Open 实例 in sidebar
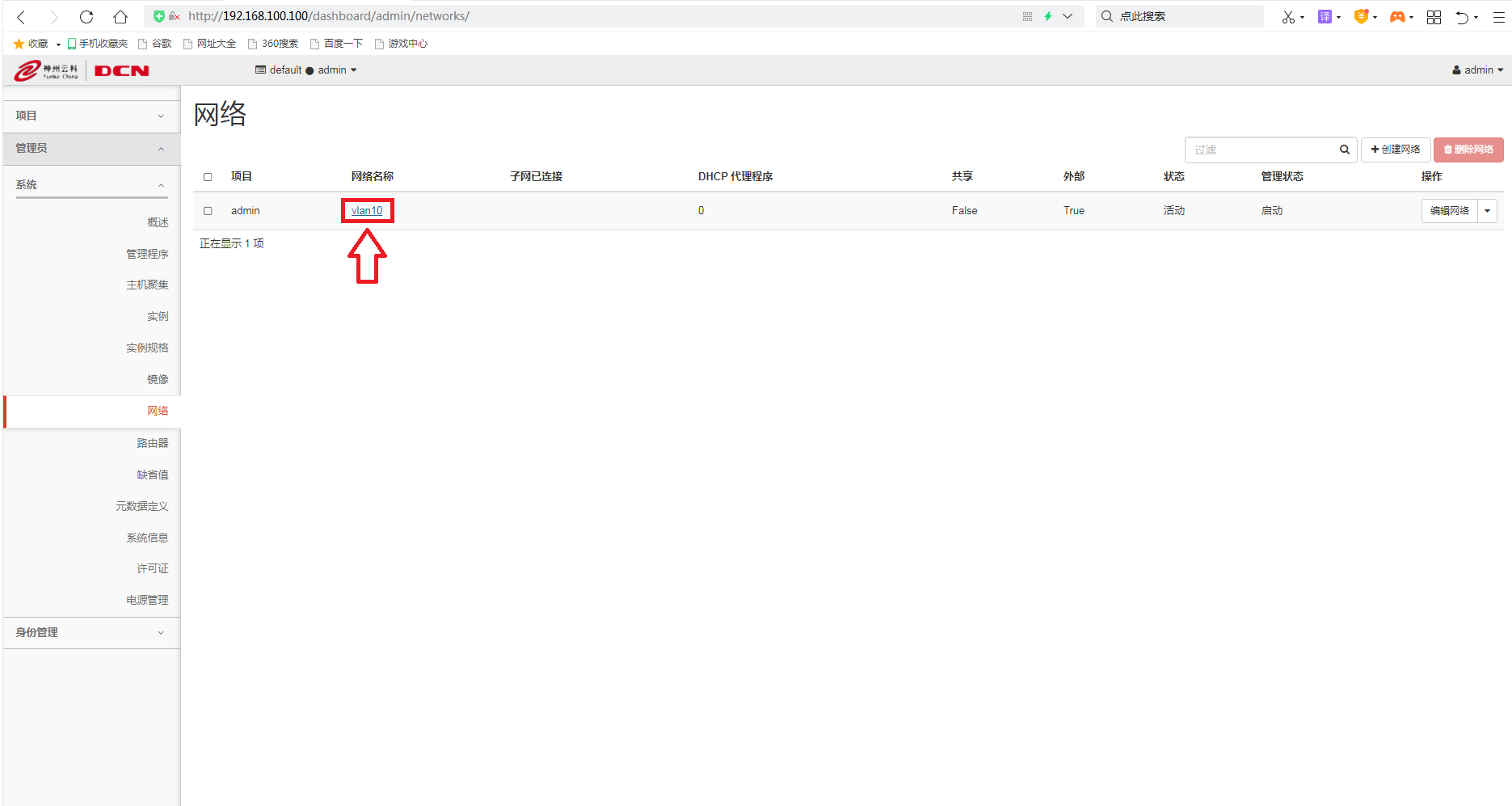 point(158,316)
